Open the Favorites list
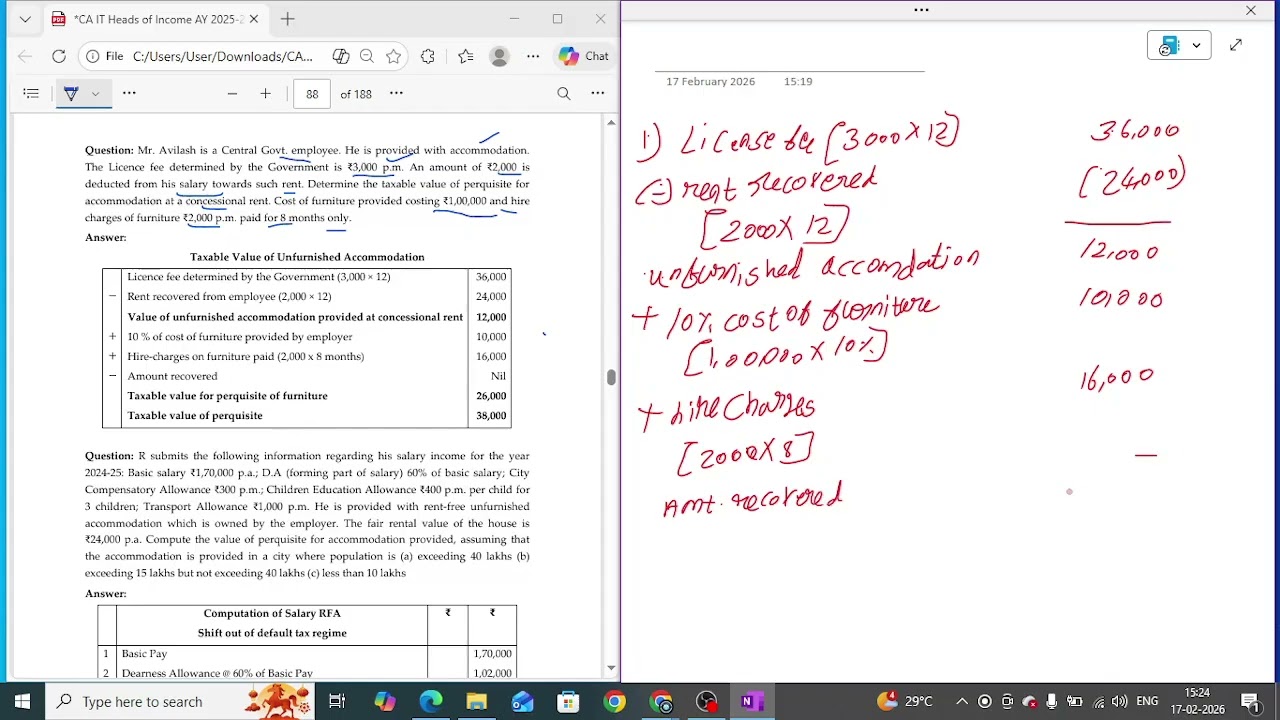The image size is (1280, 720). click(465, 56)
